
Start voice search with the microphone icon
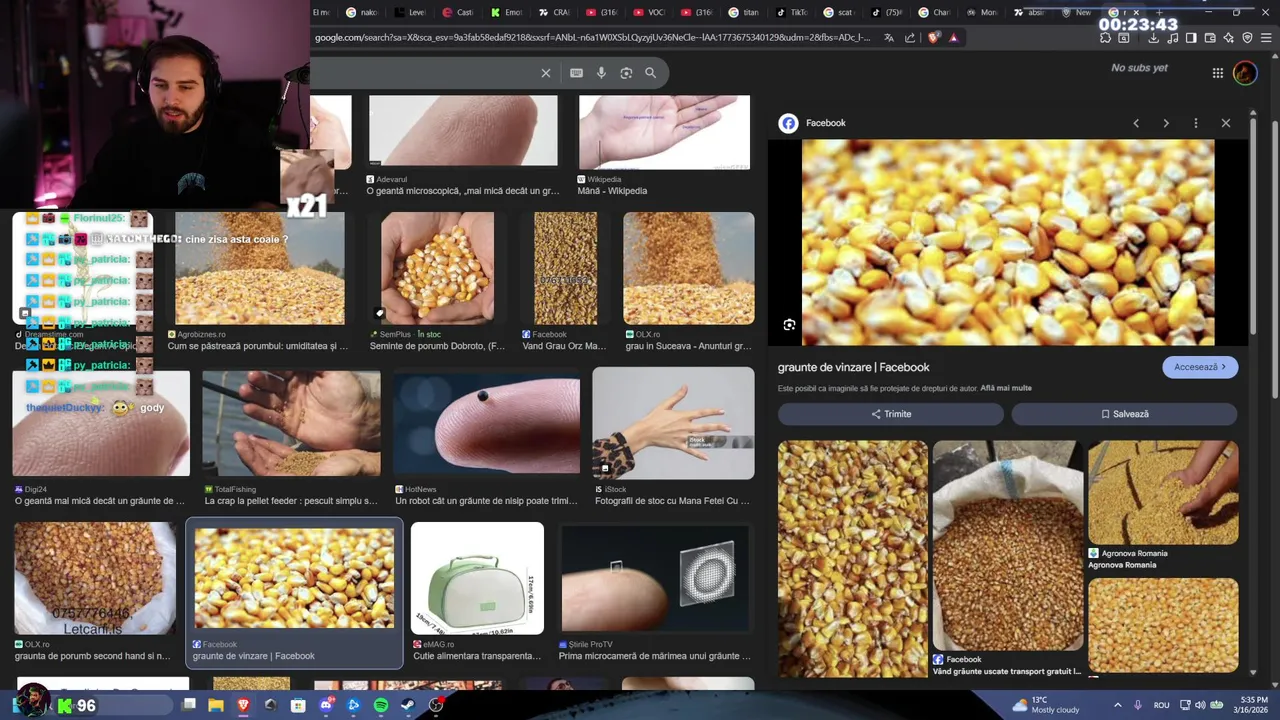coord(601,73)
